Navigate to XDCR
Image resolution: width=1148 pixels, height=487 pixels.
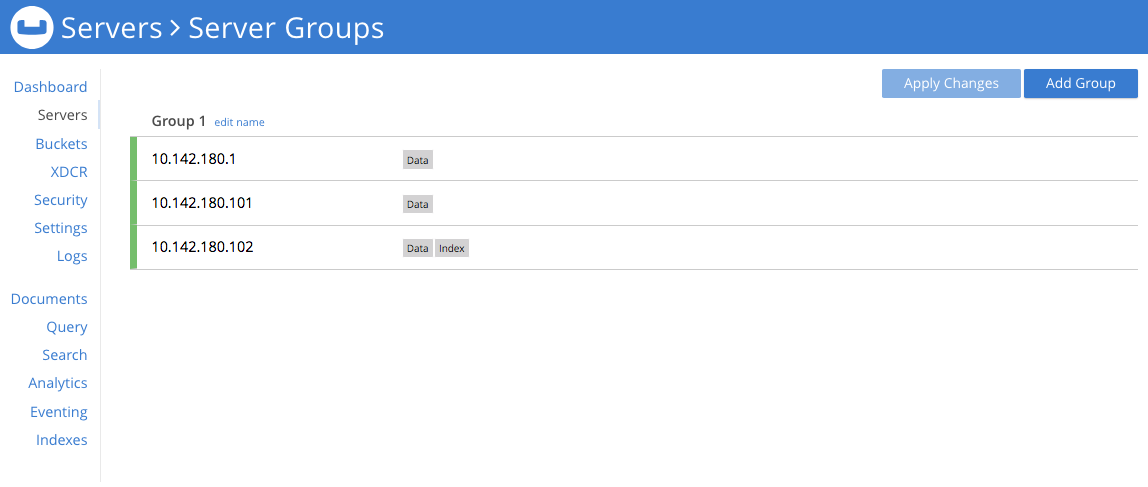(x=69, y=172)
